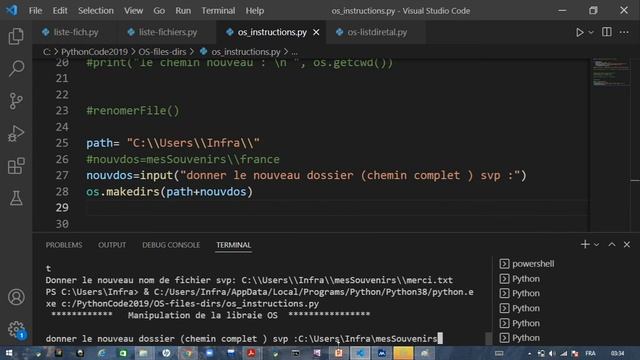The height and width of the screenshot is (360, 640).
Task: Open the Run menu
Action: pyautogui.click(x=183, y=11)
